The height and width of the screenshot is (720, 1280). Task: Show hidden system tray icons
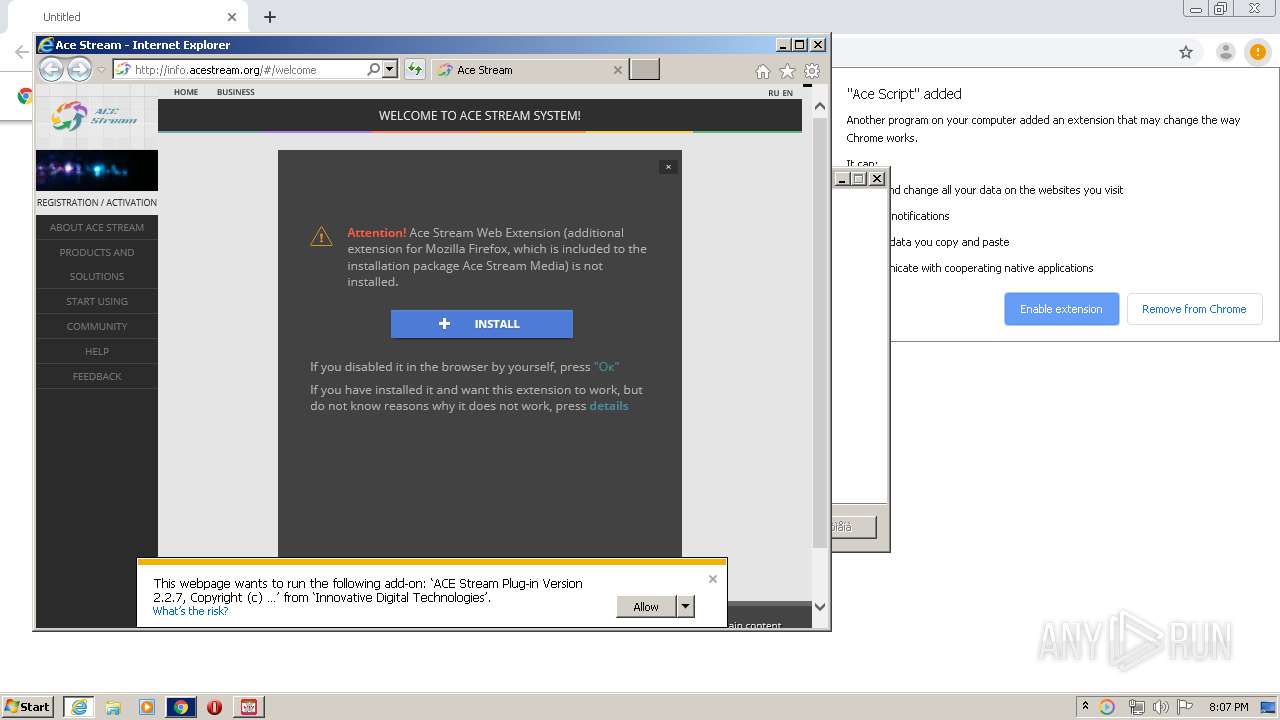pos(1085,706)
